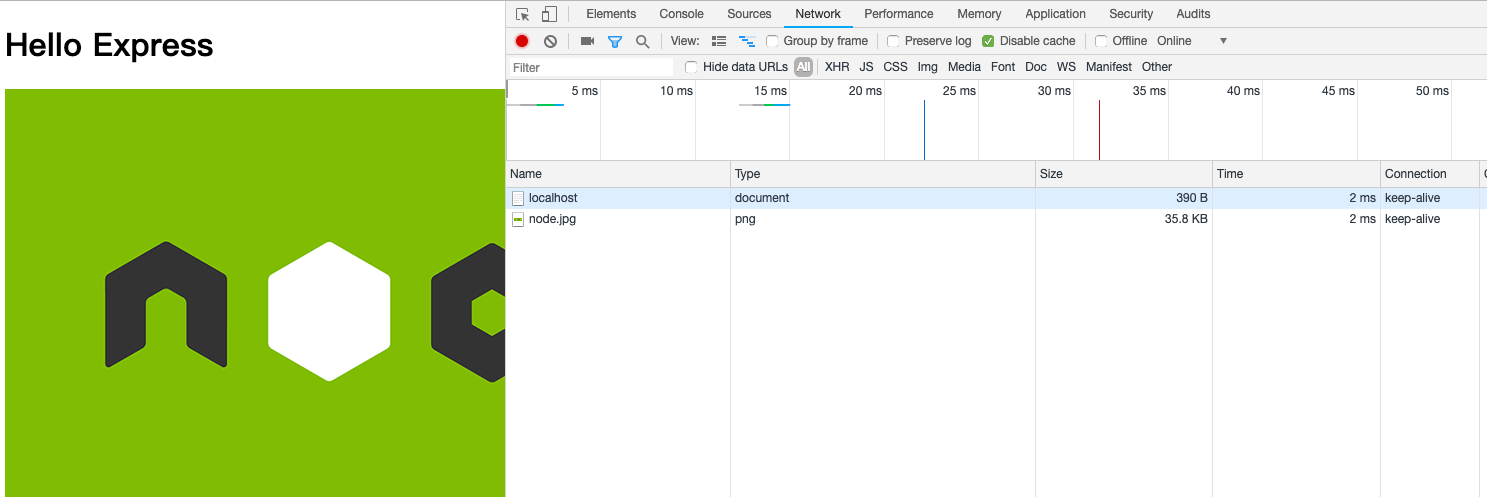1487x497 pixels.
Task: Click into the Filter text field
Action: [591, 68]
